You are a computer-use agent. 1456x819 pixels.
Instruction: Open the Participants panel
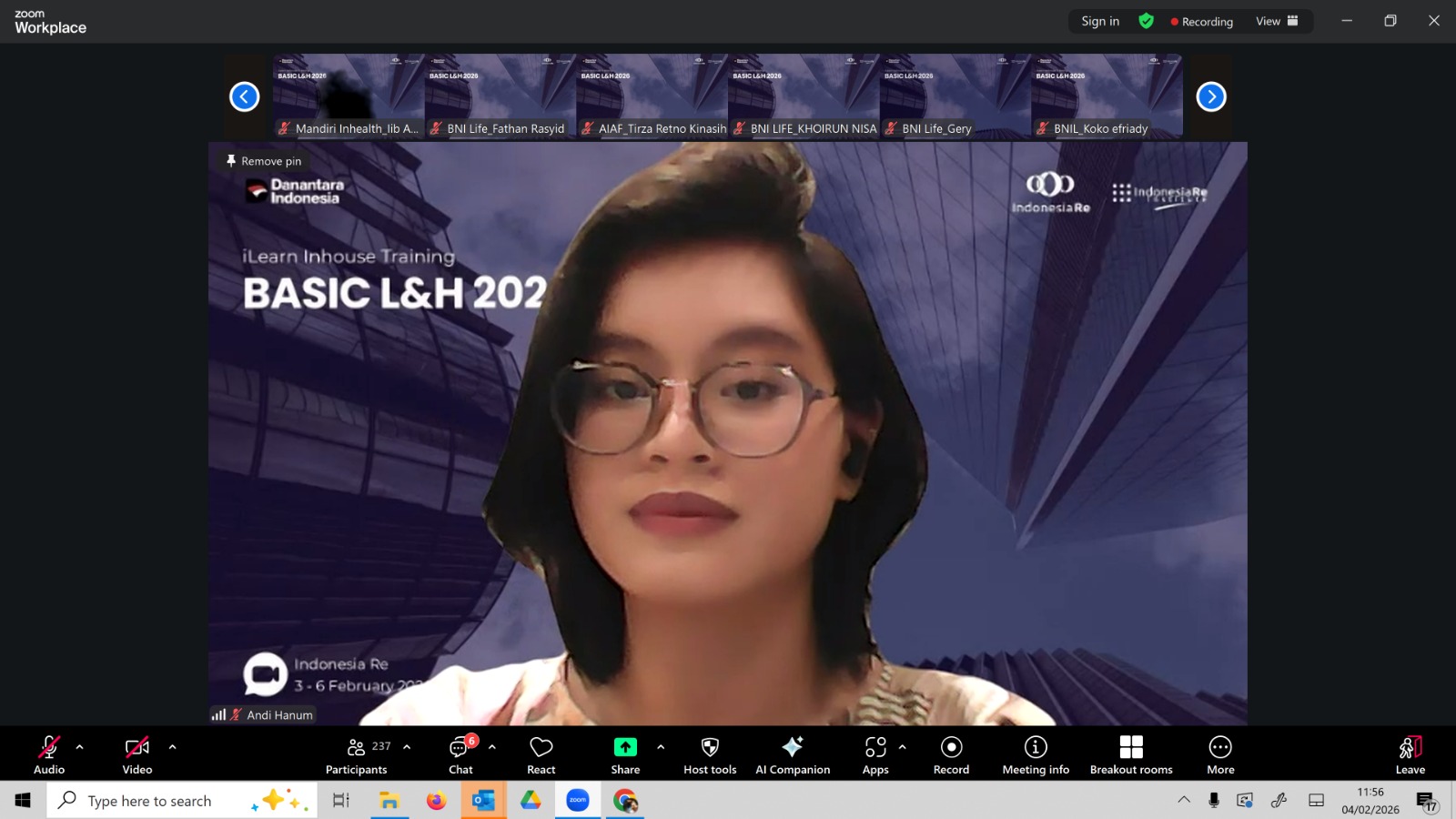(357, 755)
